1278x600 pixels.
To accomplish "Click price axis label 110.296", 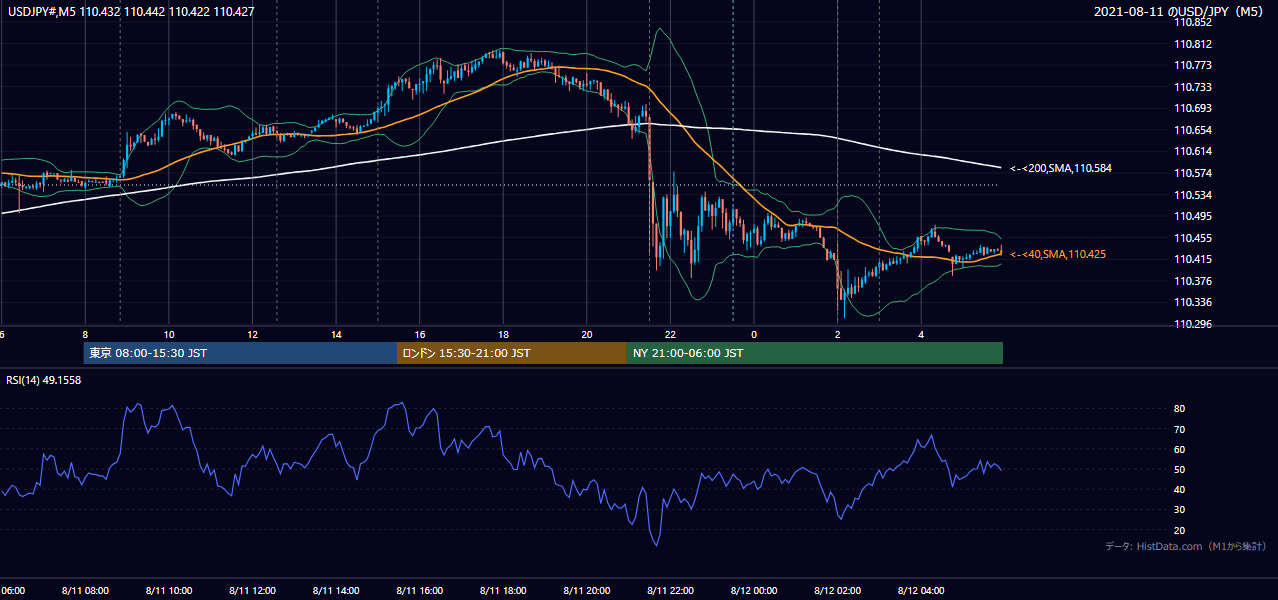I will [1192, 324].
